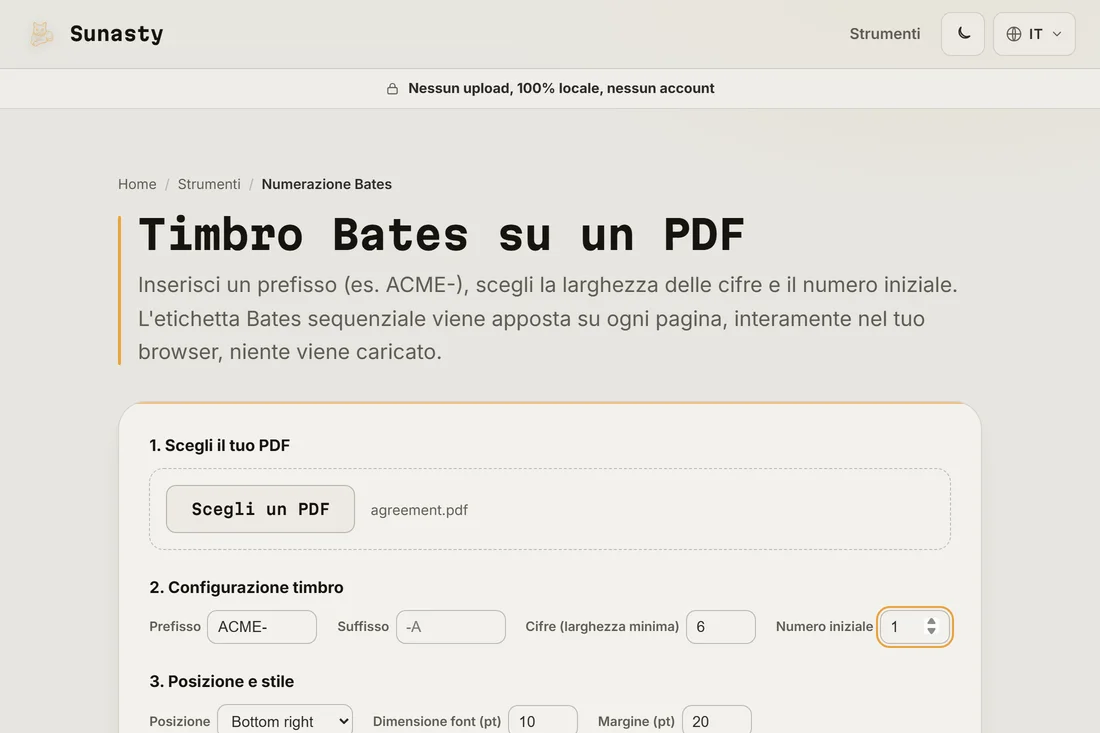1100x733 pixels.
Task: Open the IT language dropdown
Action: (x=1034, y=34)
